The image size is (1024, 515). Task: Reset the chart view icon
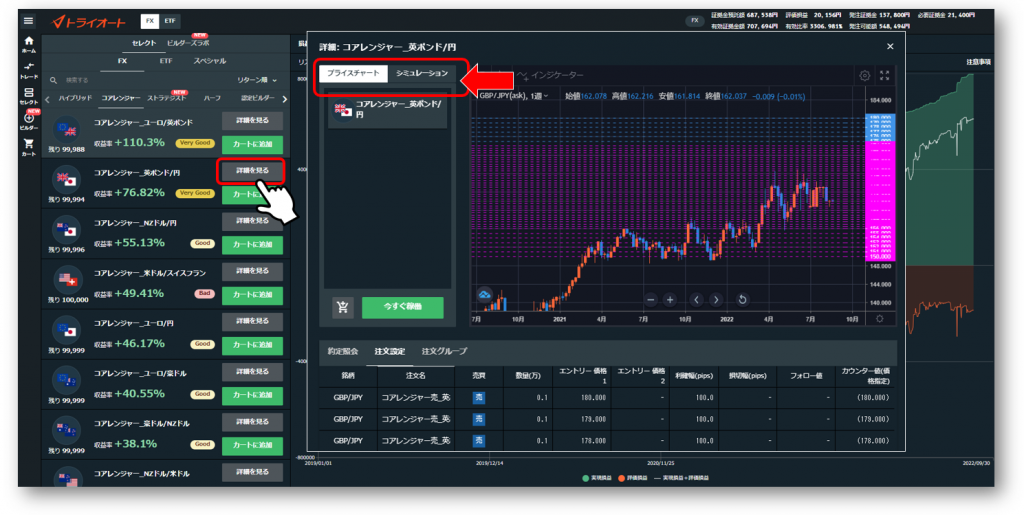pyautogui.click(x=742, y=300)
